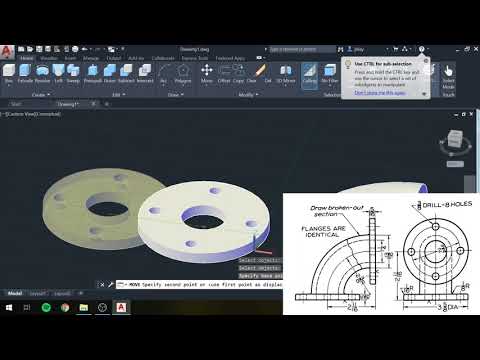Click the Open file quick access icon

pos(30,49)
